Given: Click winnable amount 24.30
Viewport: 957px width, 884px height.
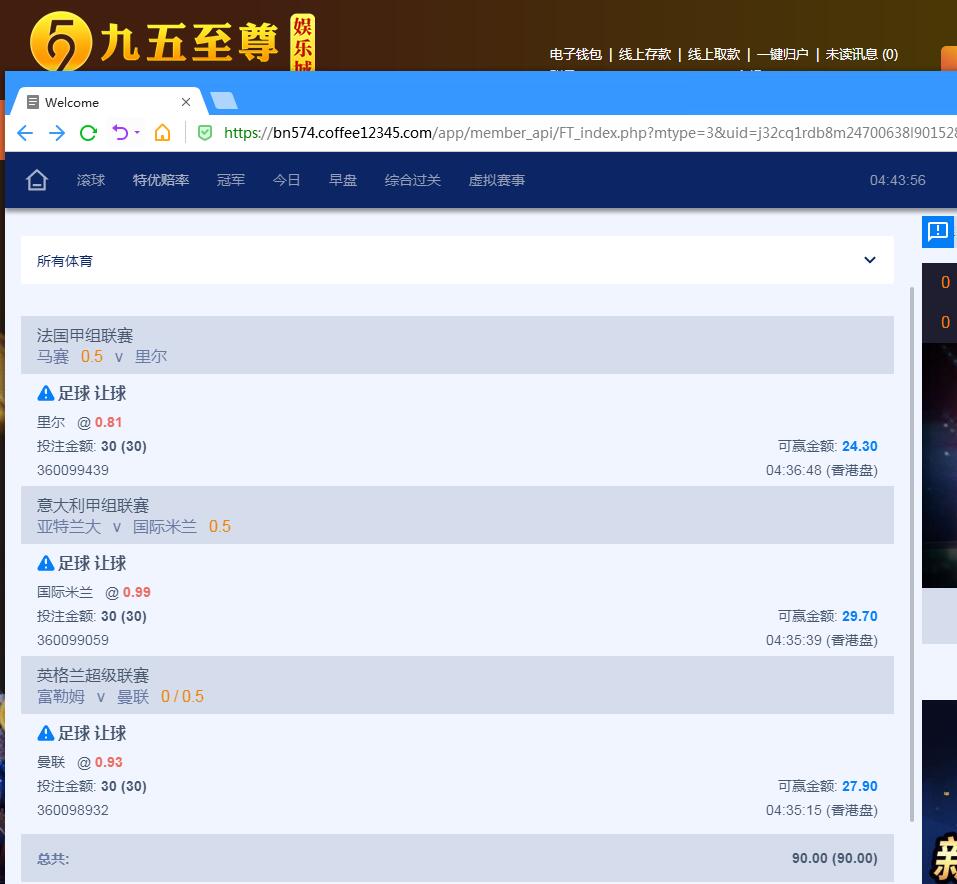Looking at the screenshot, I should tap(860, 446).
